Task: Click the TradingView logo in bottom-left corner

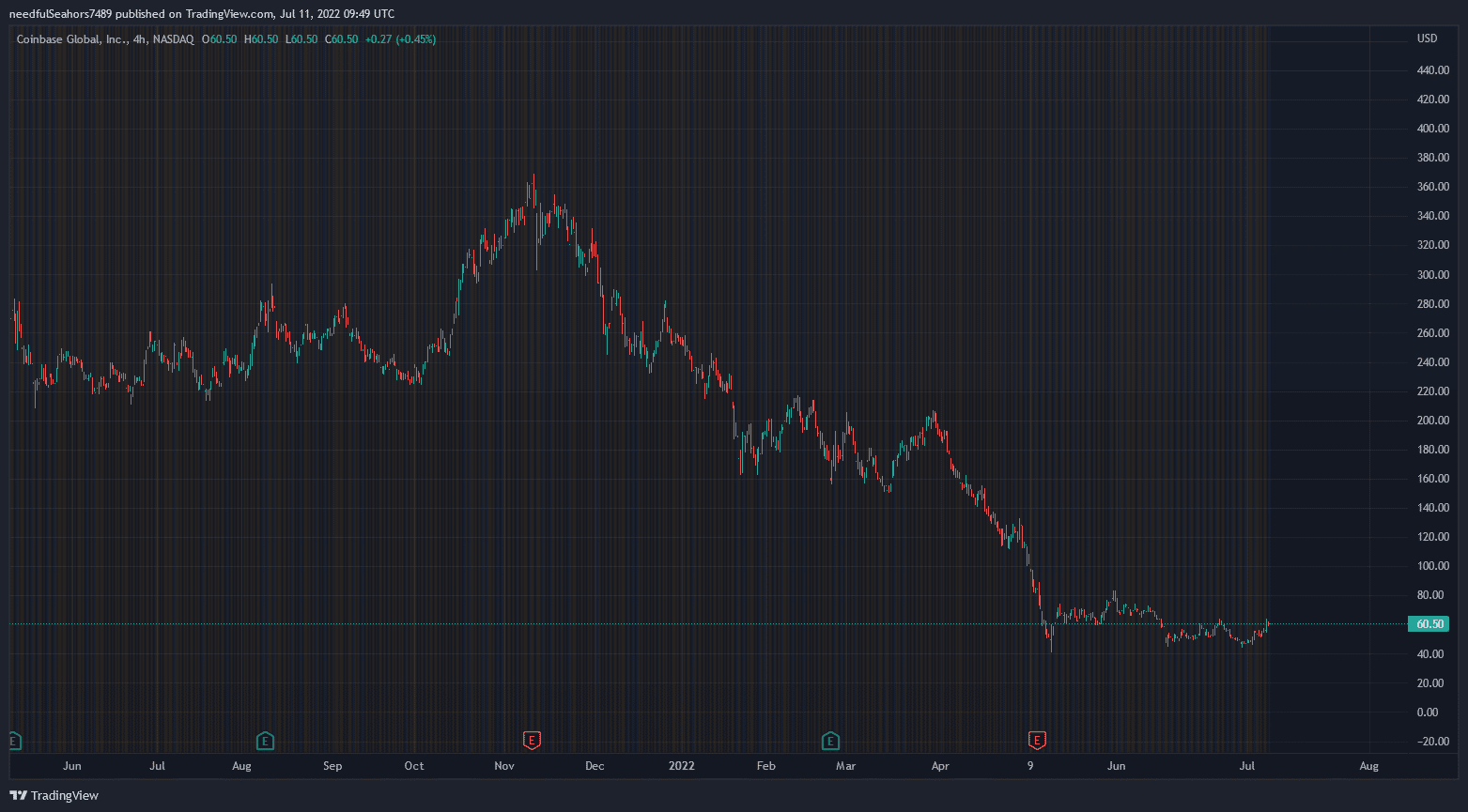Action: point(54,795)
